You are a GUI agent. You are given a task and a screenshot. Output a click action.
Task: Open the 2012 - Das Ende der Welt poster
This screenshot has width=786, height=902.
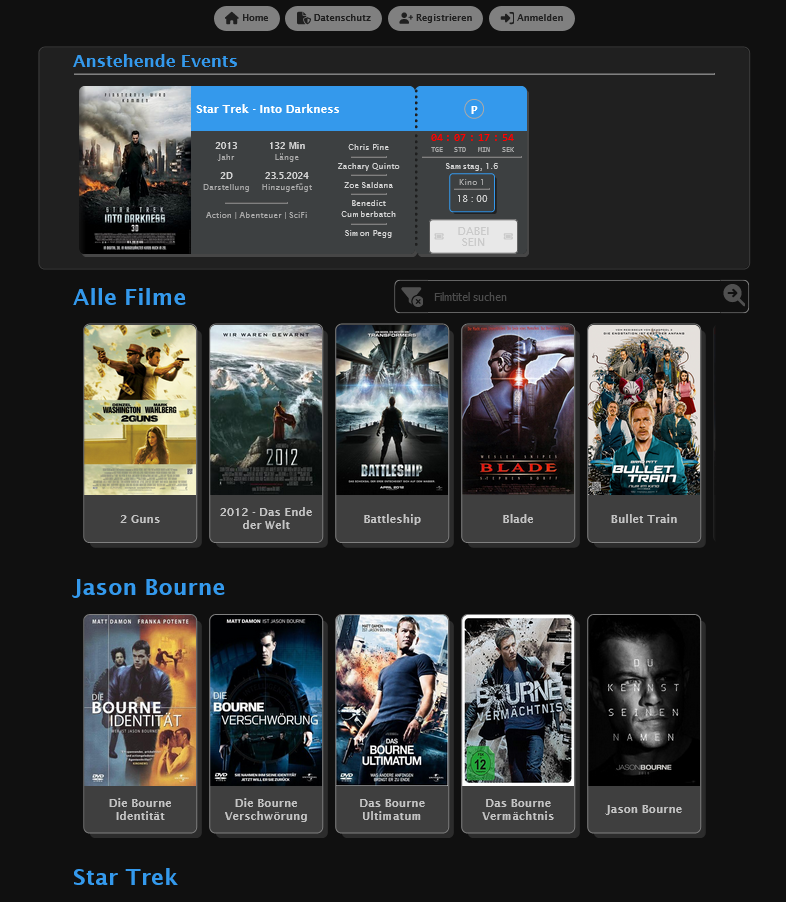tap(266, 410)
